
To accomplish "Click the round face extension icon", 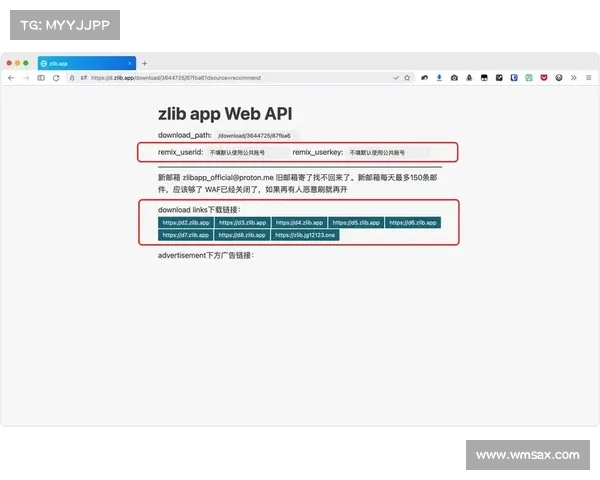I will pyautogui.click(x=559, y=78).
